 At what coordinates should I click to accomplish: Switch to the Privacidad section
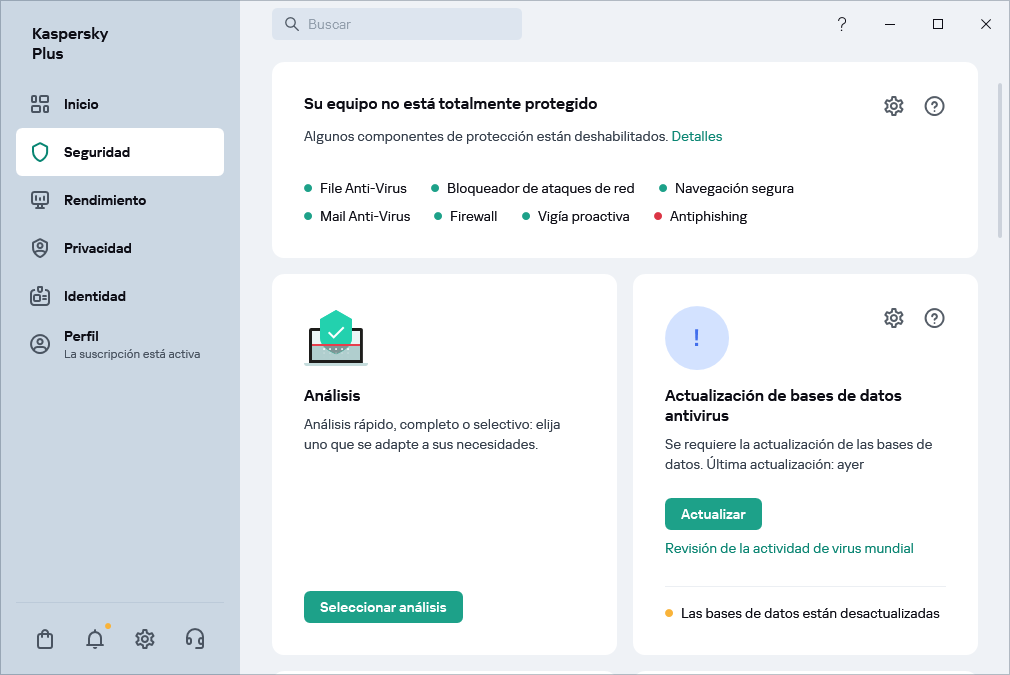click(x=95, y=248)
